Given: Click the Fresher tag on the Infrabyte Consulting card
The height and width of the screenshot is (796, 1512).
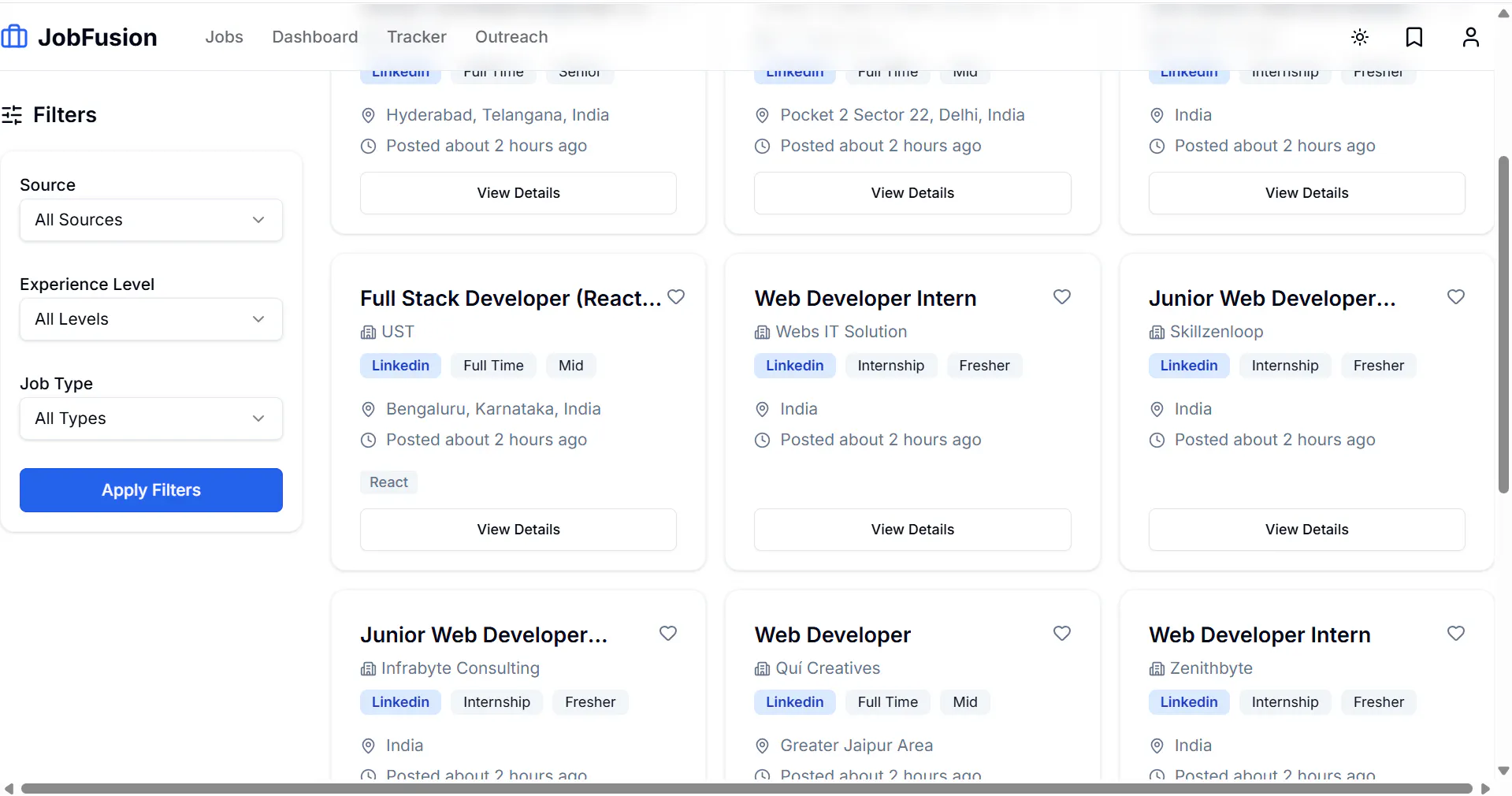Looking at the screenshot, I should (590, 702).
